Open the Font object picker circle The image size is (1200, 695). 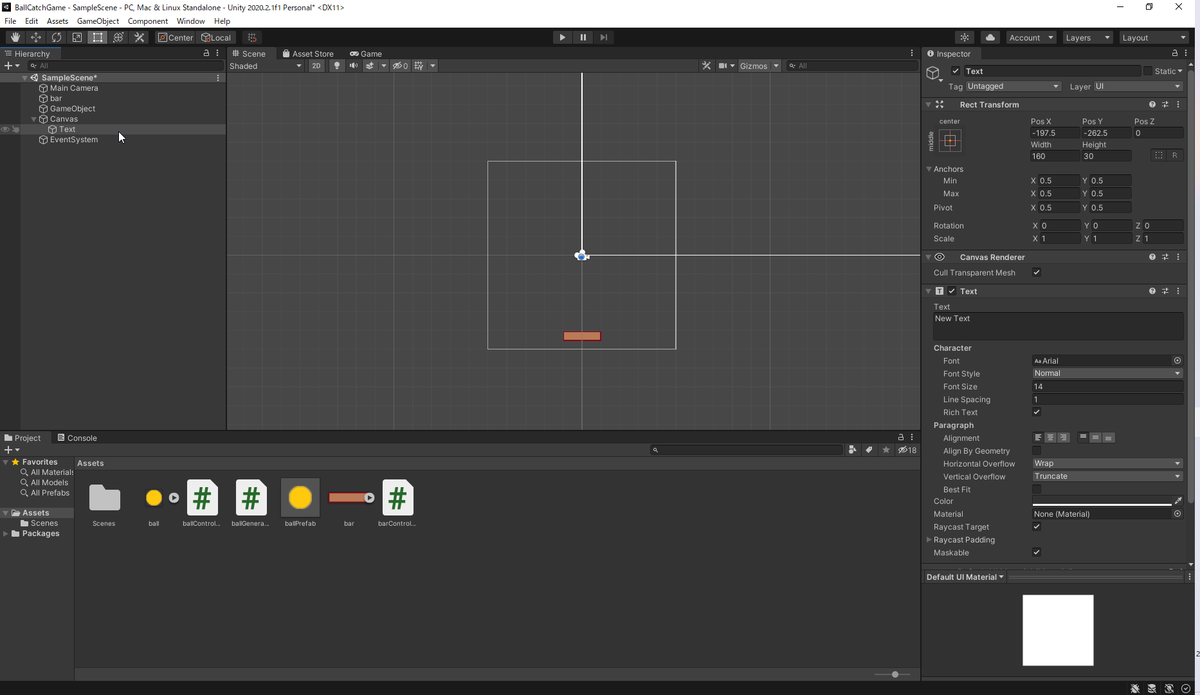[x=1177, y=361]
